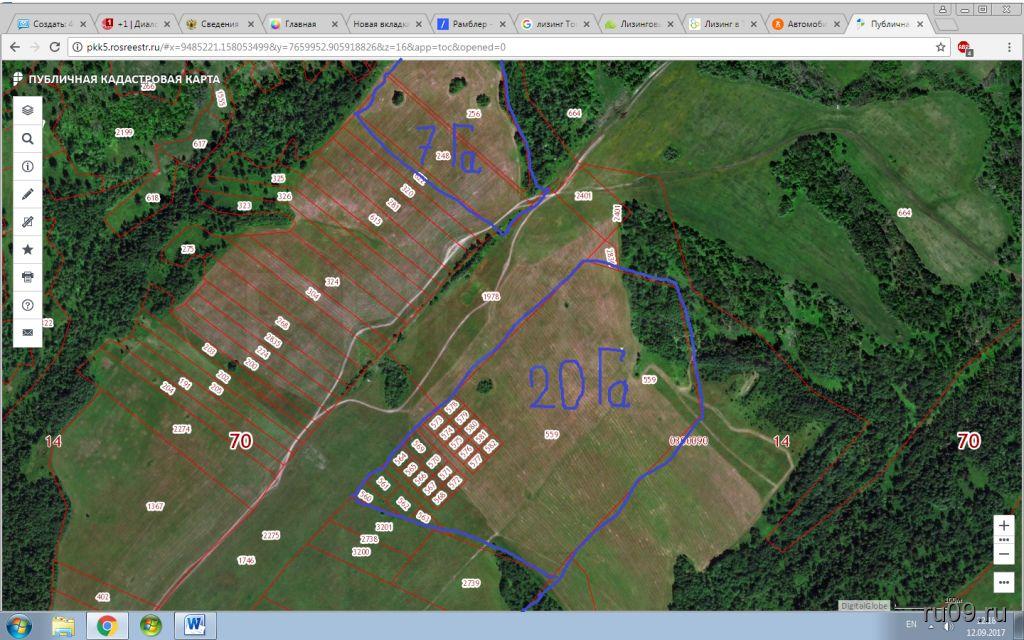This screenshot has height=640, width=1024.
Task: Activate the pencil drawing tool
Action: 27,194
